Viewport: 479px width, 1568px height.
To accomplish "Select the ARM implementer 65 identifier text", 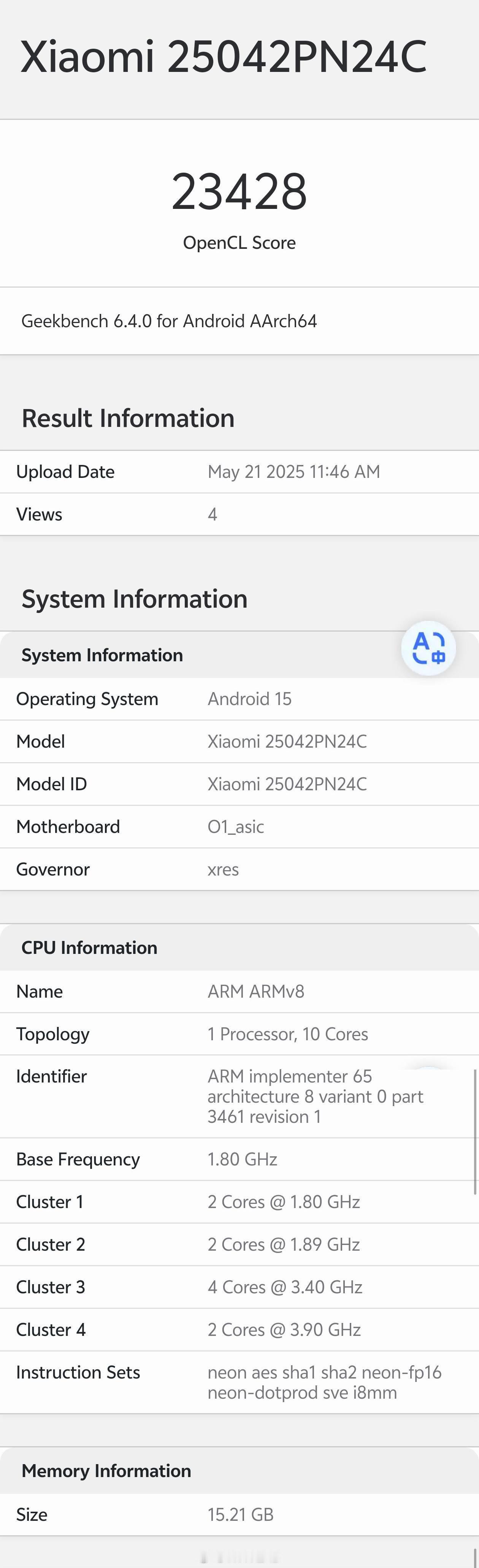I will (x=316, y=1096).
